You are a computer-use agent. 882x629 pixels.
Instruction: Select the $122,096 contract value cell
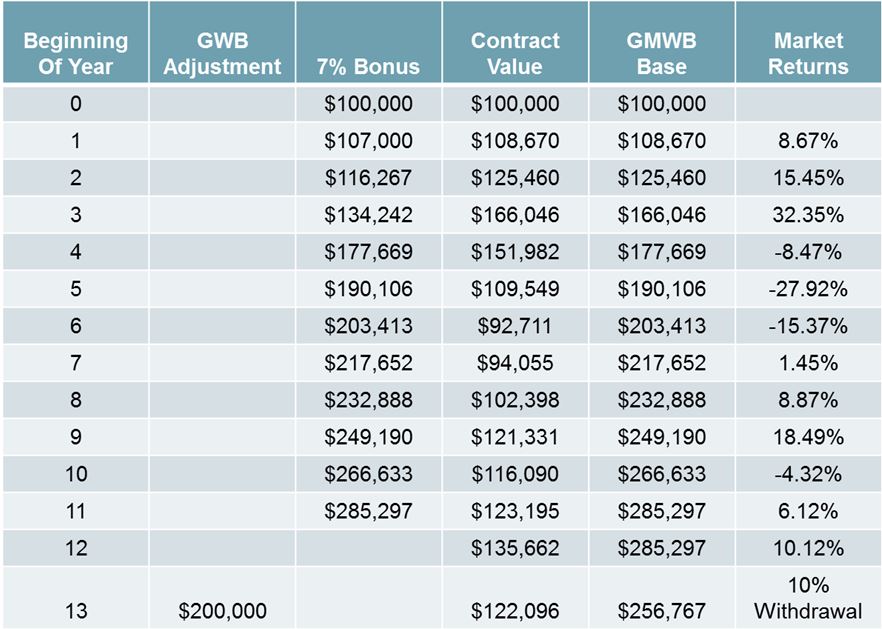(515, 610)
